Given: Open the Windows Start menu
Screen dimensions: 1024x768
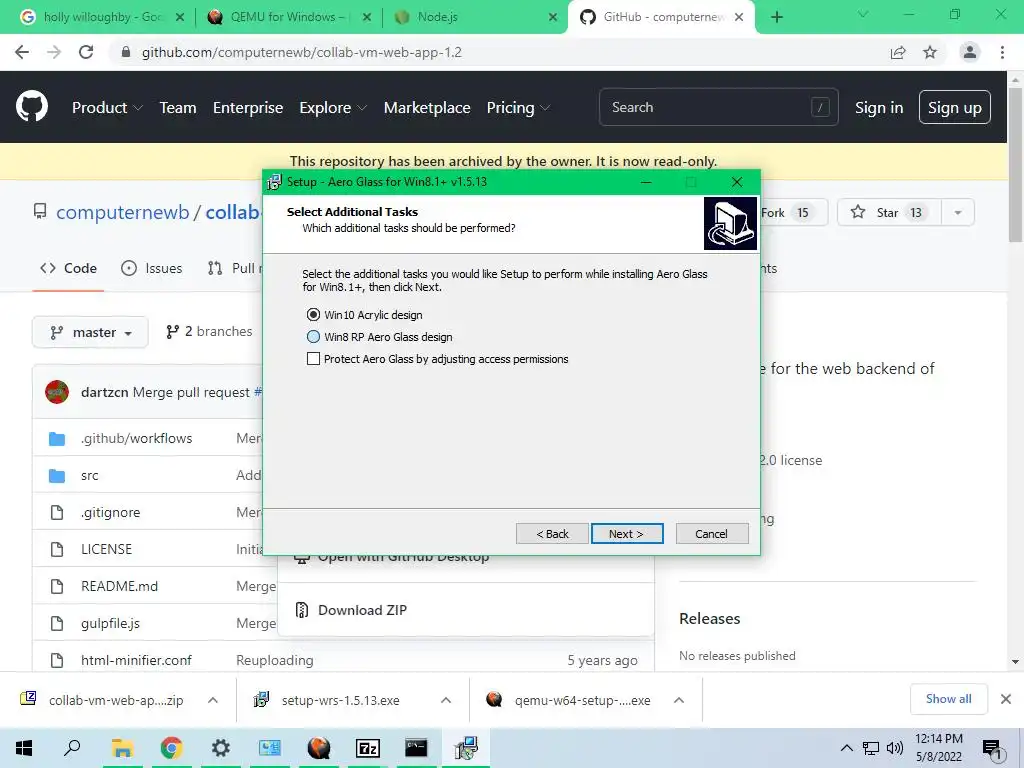Looking at the screenshot, I should click(24, 748).
